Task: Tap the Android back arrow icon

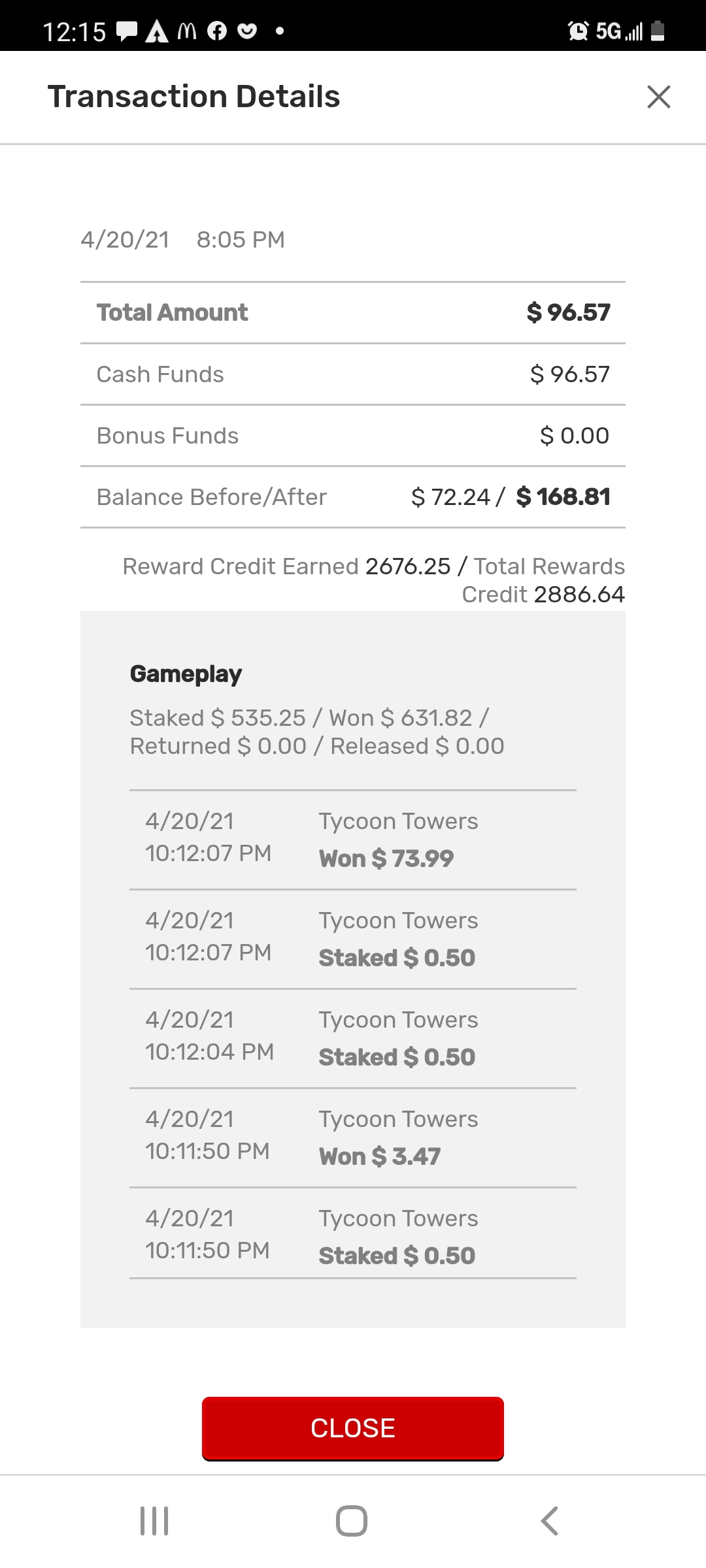Action: click(550, 1520)
